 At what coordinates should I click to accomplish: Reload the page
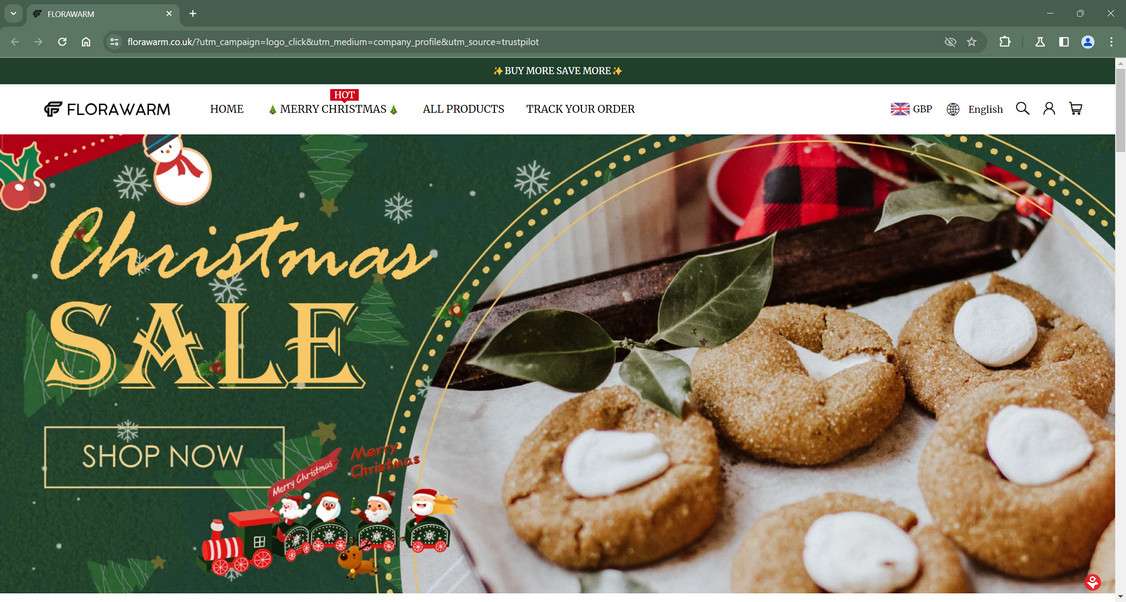[x=62, y=42]
